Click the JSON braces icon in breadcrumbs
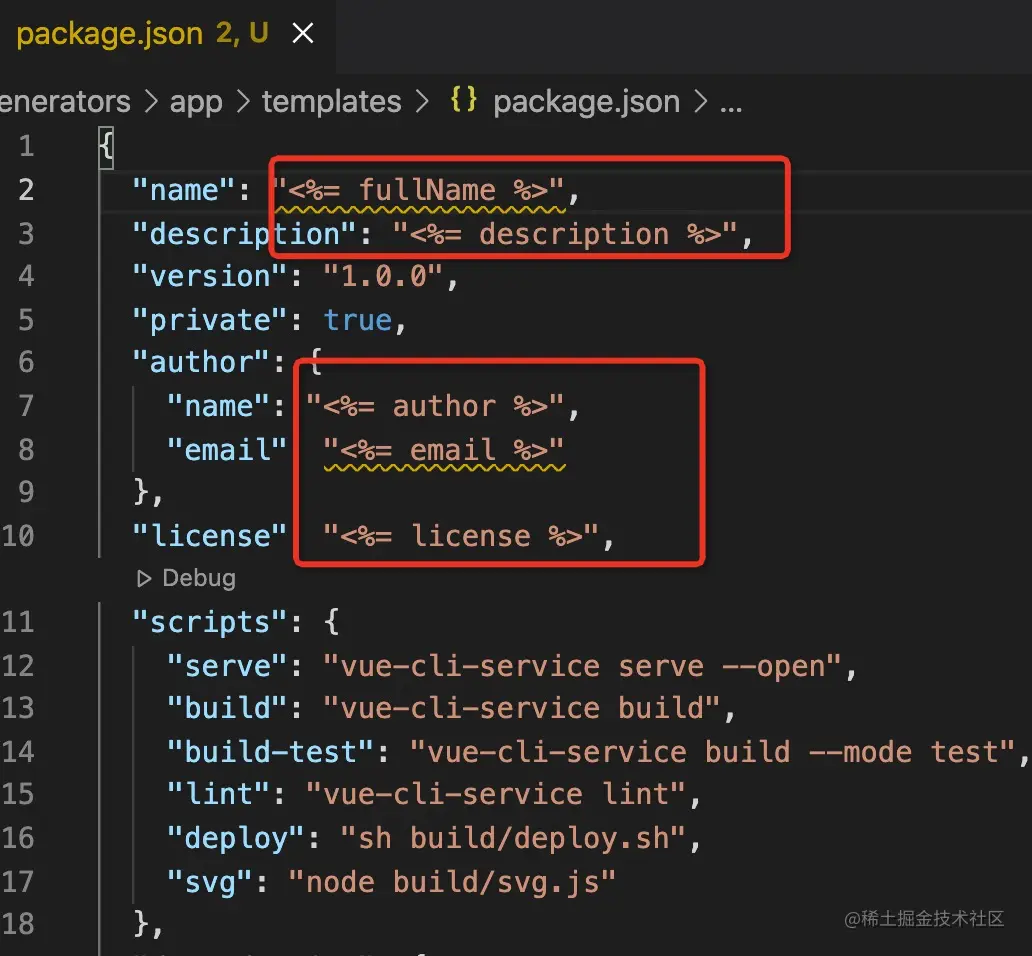Image resolution: width=1032 pixels, height=956 pixels. 463,100
